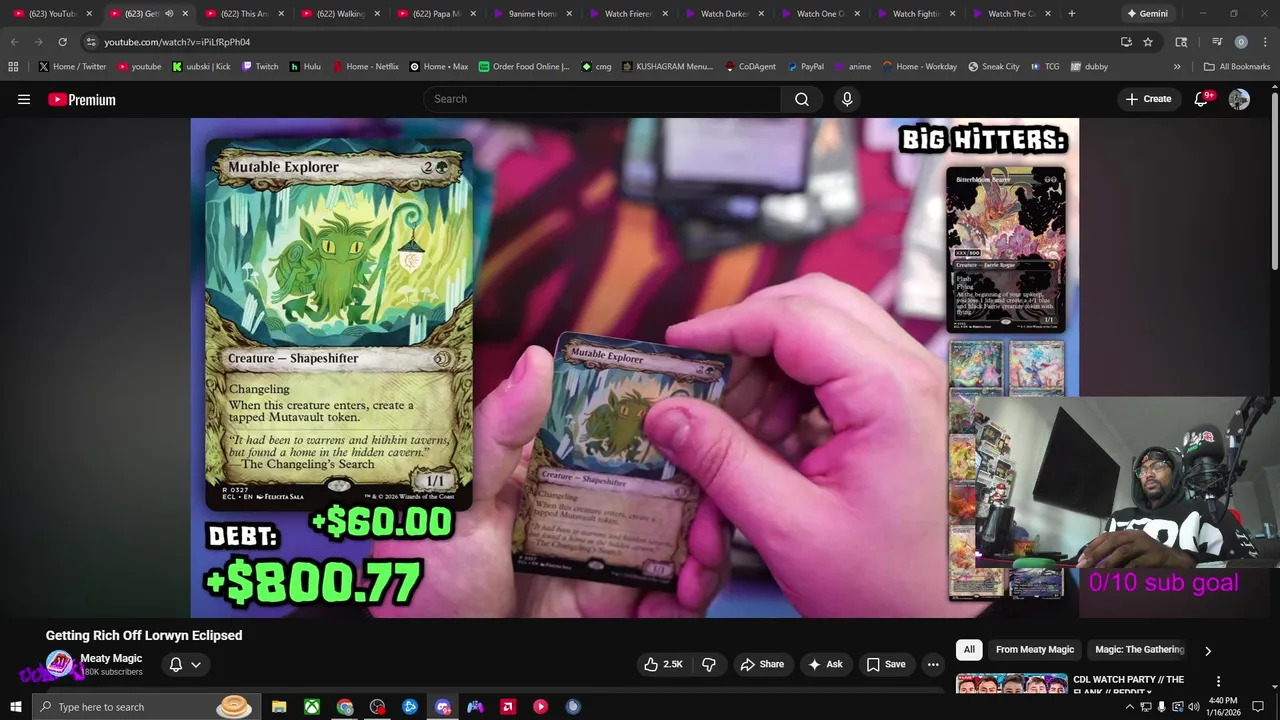Select the All filter chip
Image resolution: width=1280 pixels, height=720 pixels.
coord(969,650)
